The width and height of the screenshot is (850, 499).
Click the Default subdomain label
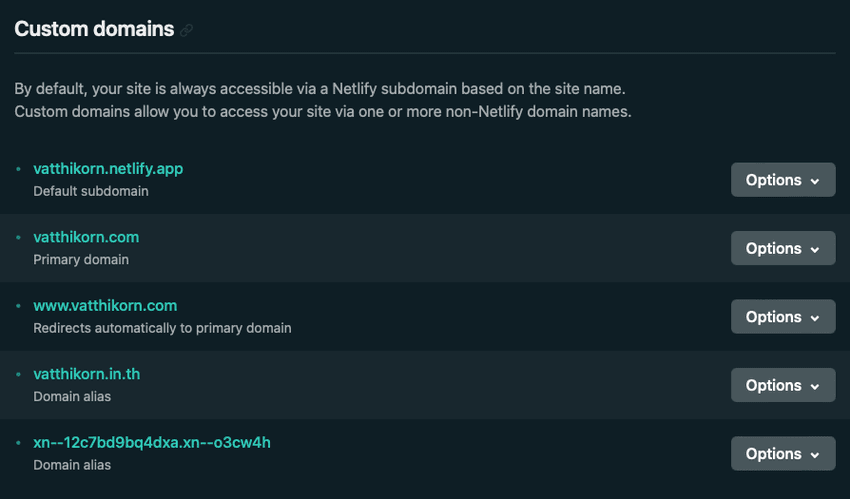click(x=91, y=191)
